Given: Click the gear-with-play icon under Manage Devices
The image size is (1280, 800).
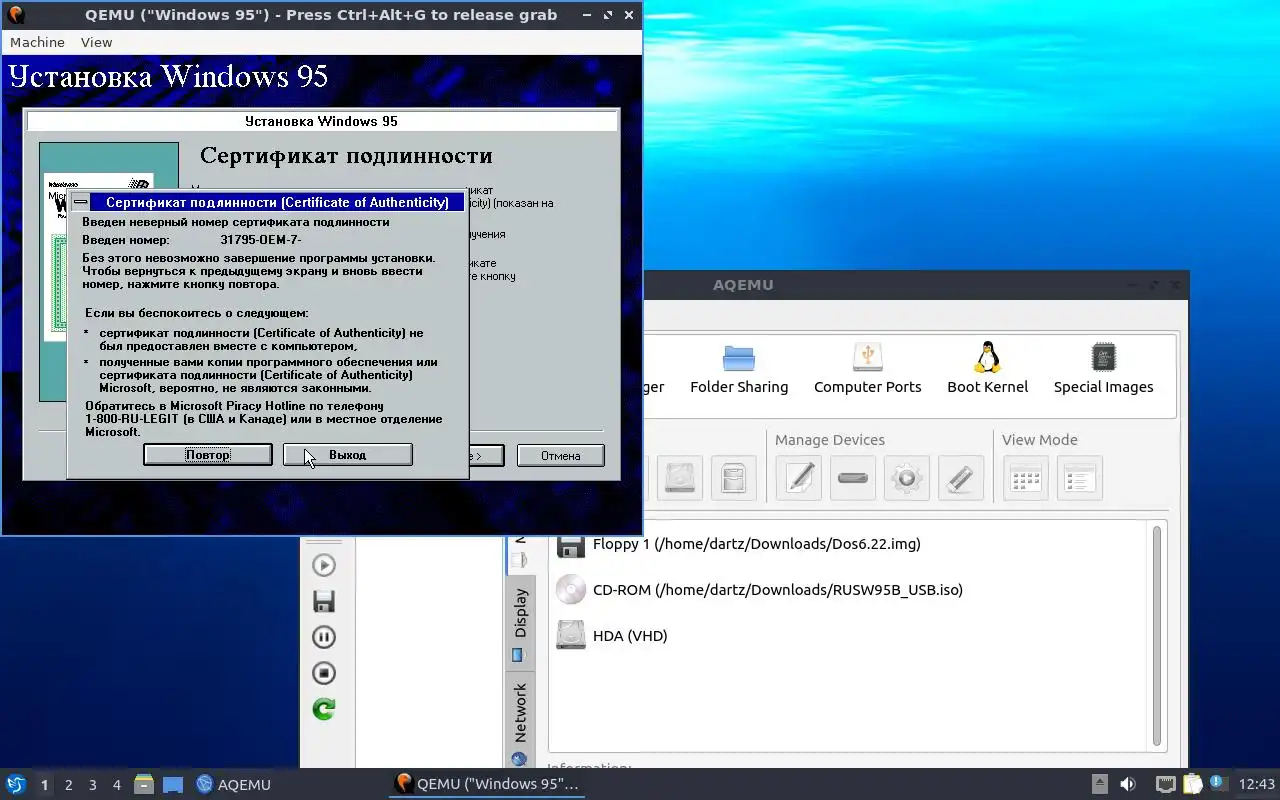Looking at the screenshot, I should pyautogui.click(x=907, y=478).
